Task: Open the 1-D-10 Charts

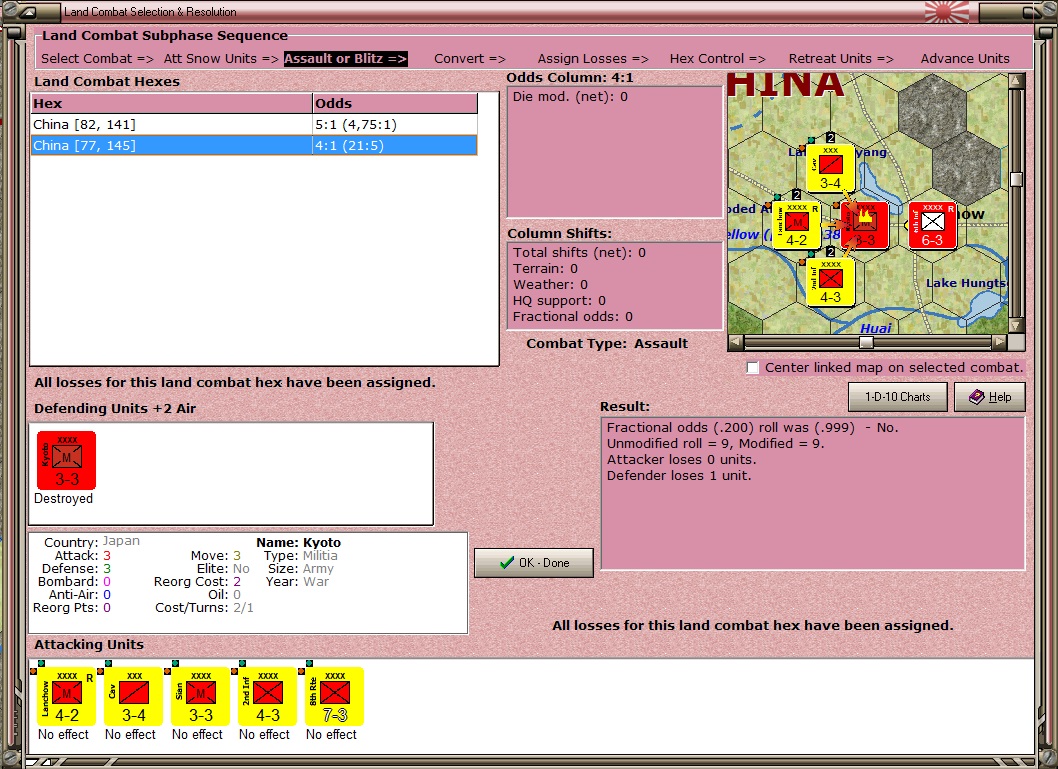Action: click(896, 397)
